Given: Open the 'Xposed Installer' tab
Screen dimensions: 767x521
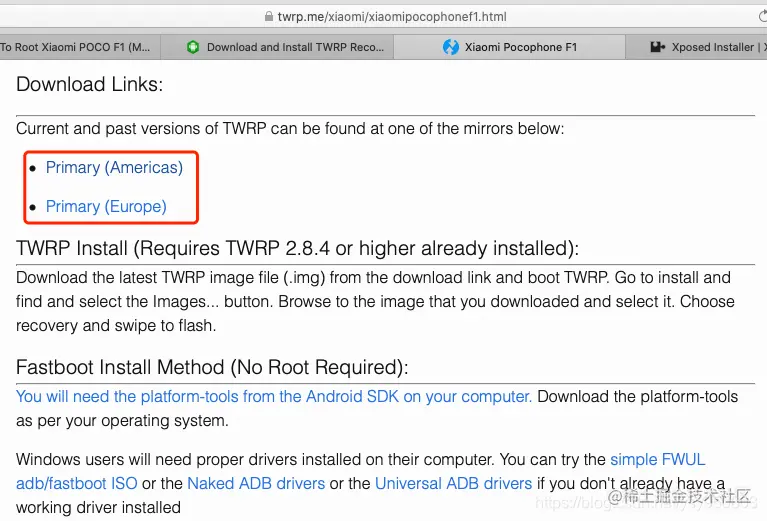Looking at the screenshot, I should pos(697,47).
